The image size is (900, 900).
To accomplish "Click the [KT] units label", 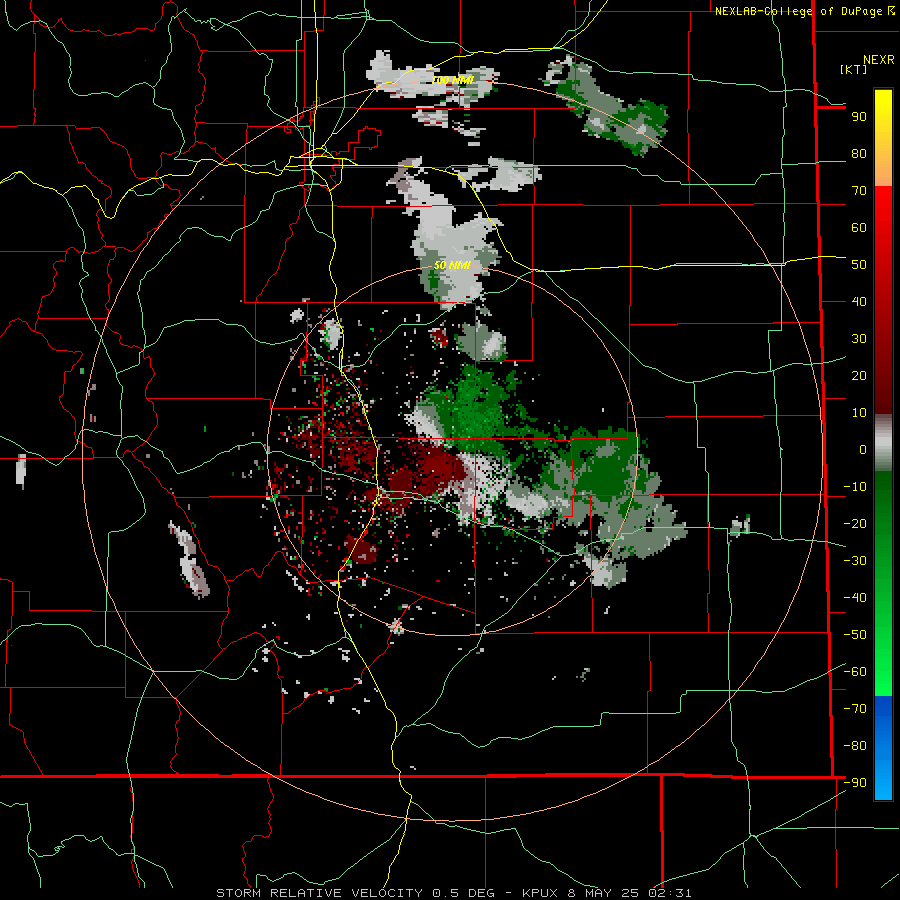I will [854, 69].
